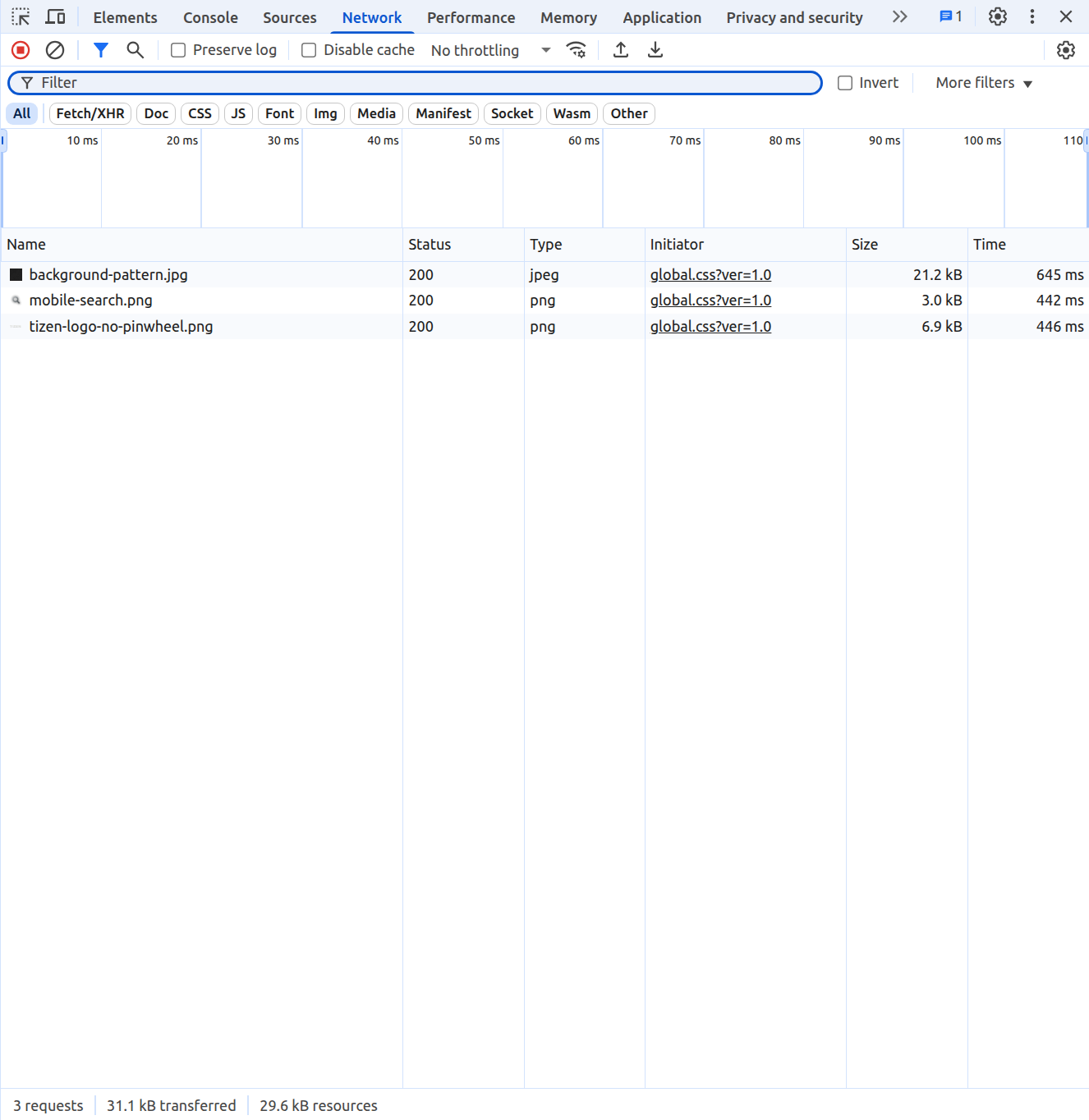Clear the network log
This screenshot has height=1120, width=1089.
tap(55, 50)
